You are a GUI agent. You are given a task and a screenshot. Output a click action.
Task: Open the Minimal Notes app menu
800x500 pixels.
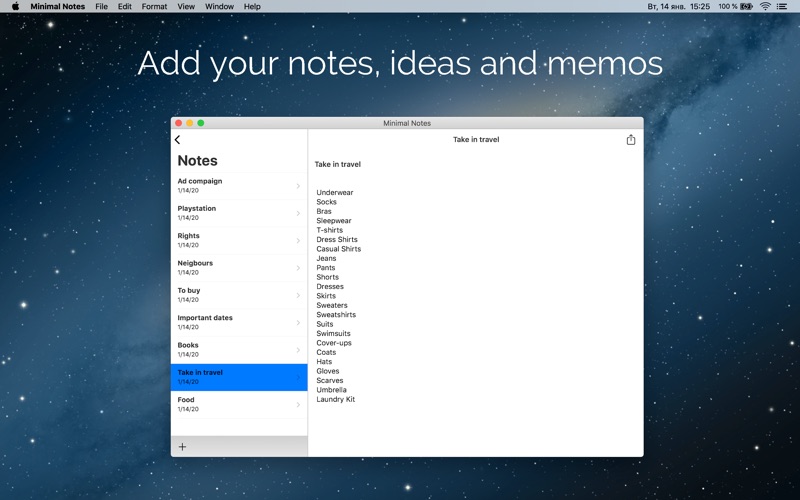click(58, 6)
